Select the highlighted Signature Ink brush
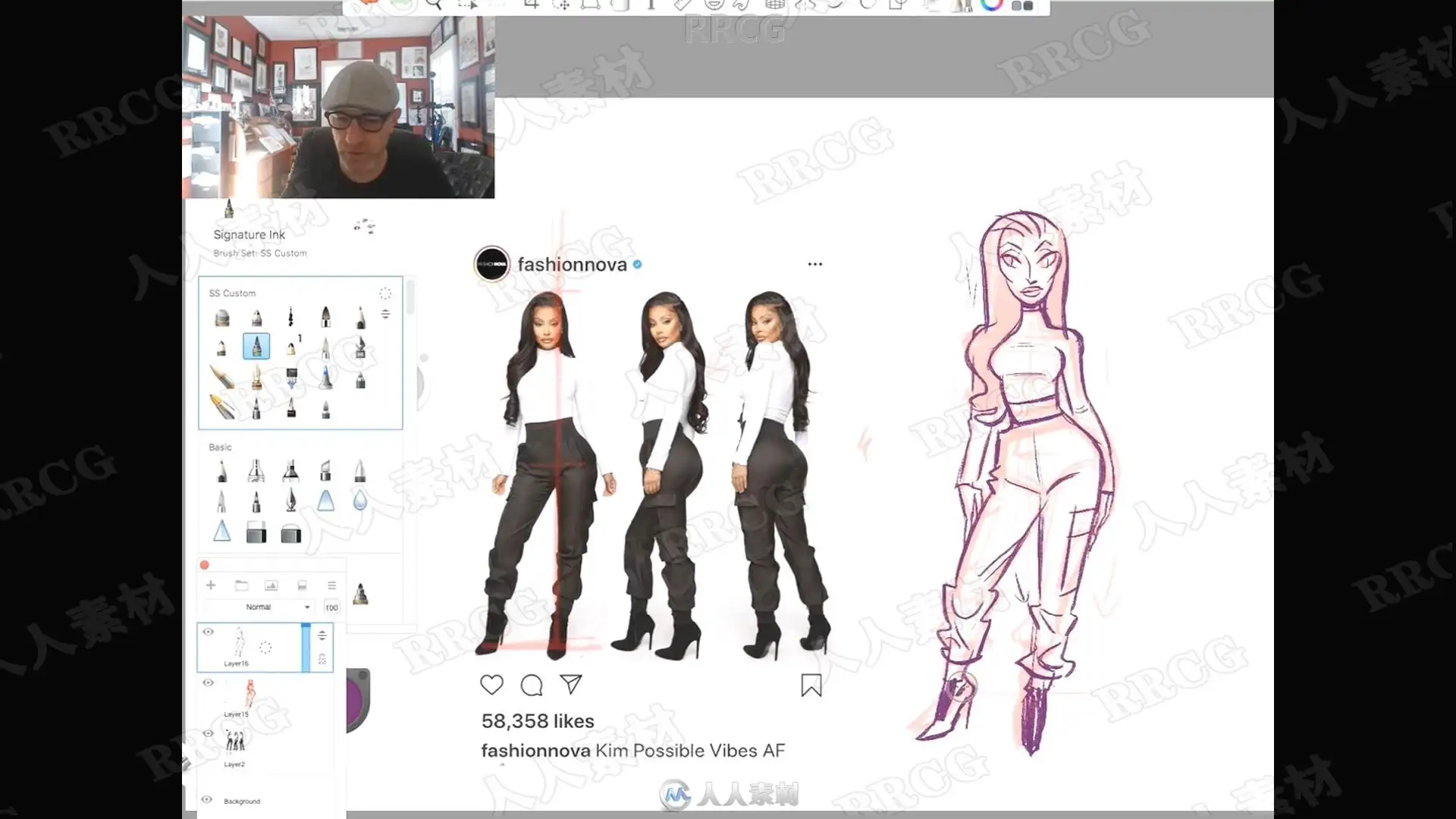 (256, 347)
